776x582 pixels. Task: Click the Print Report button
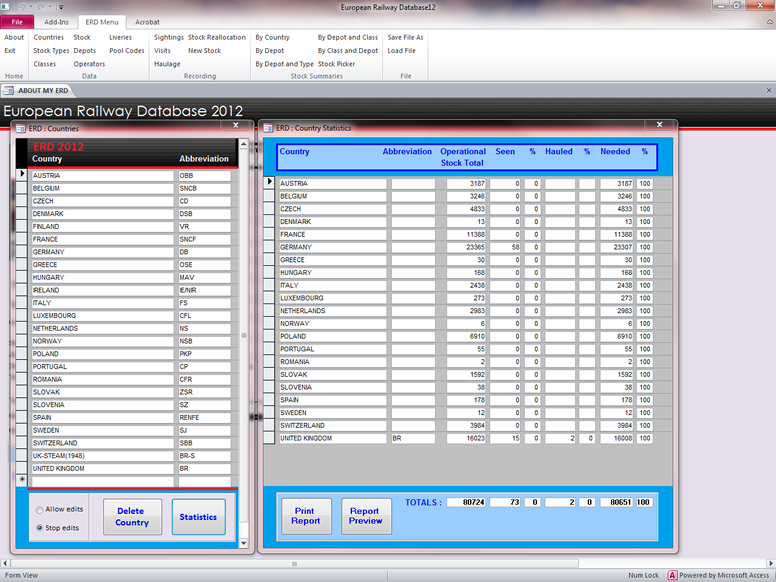[x=306, y=516]
